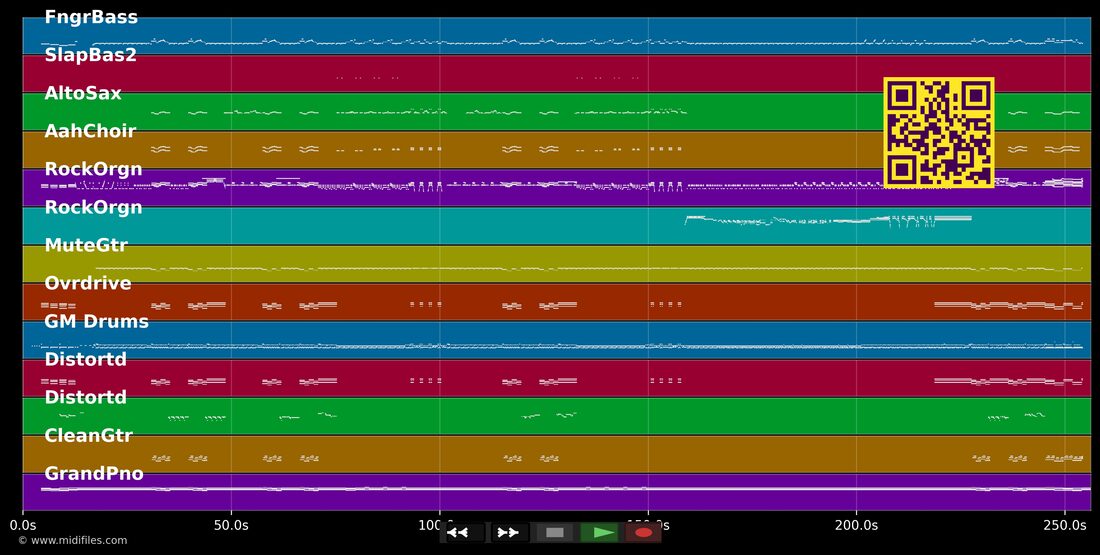Select the Ovrdrive track label
The height and width of the screenshot is (555, 1100).
coord(88,283)
